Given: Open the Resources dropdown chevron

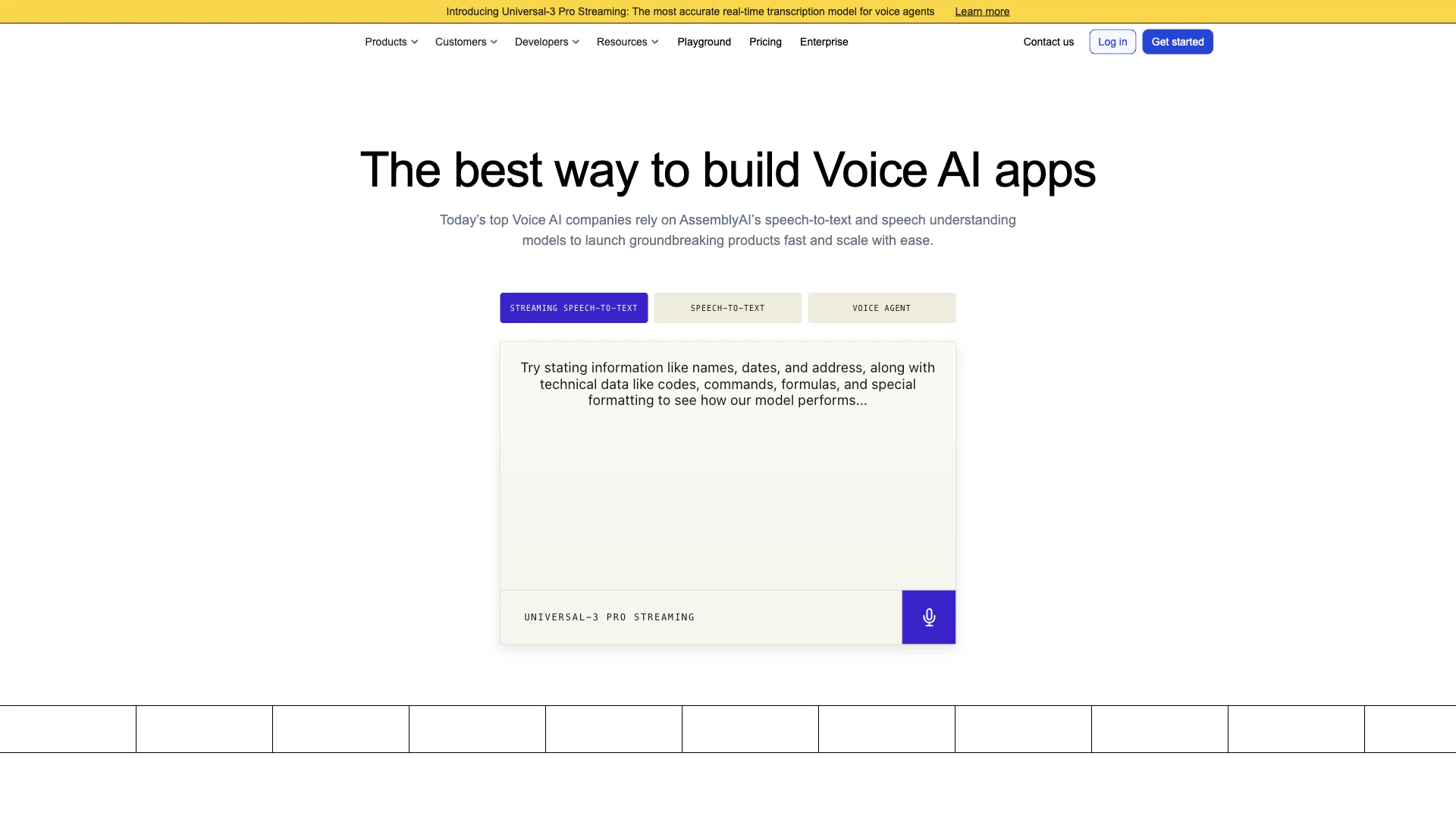Looking at the screenshot, I should point(655,42).
